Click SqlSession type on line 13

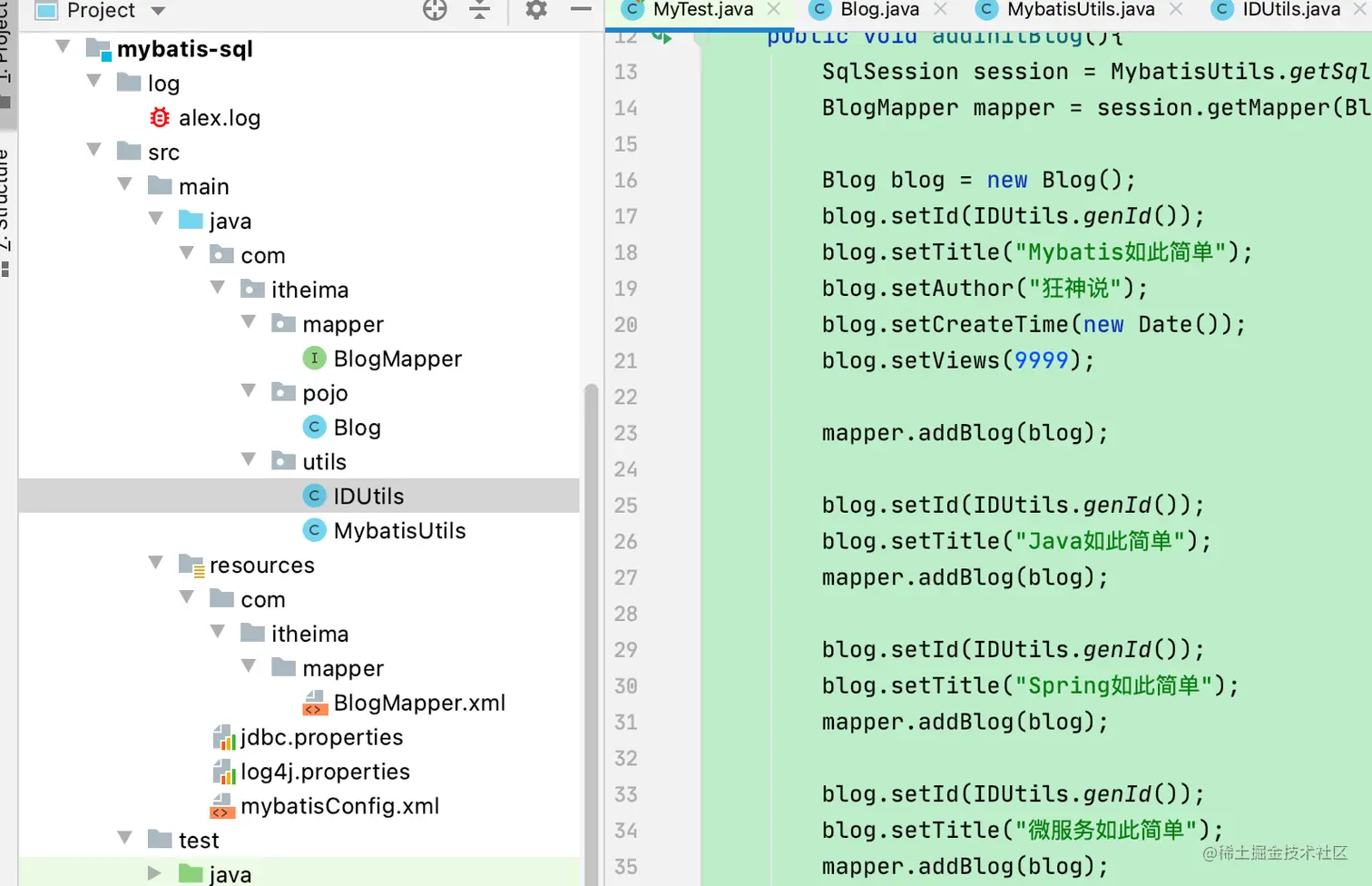(x=890, y=72)
